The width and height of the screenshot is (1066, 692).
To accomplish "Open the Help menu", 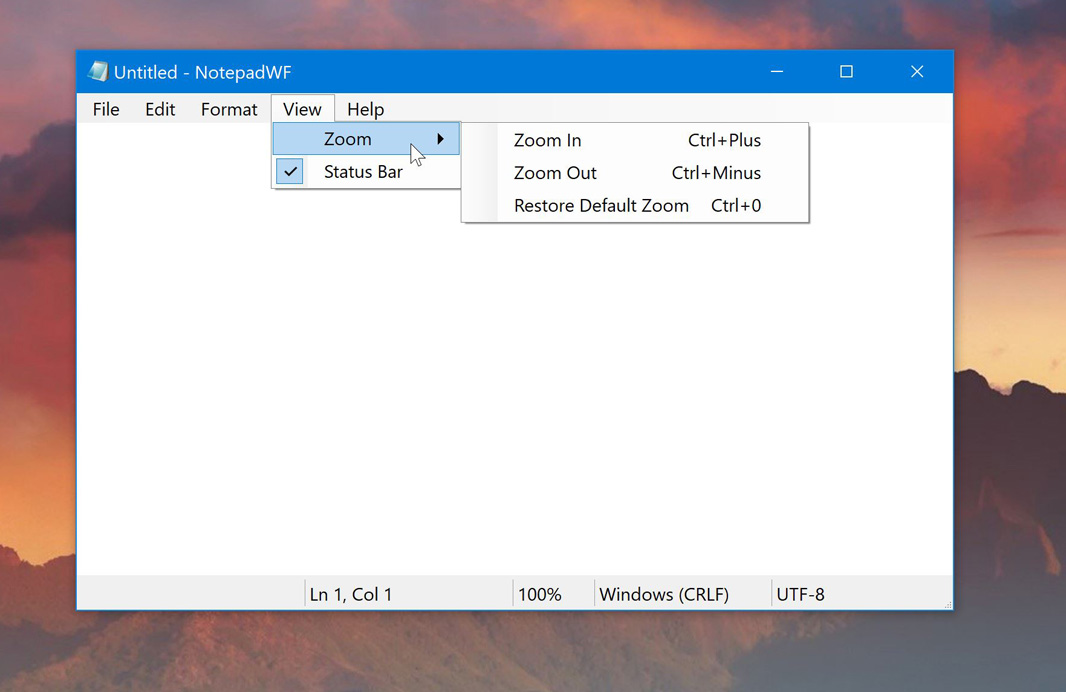I will [x=365, y=109].
